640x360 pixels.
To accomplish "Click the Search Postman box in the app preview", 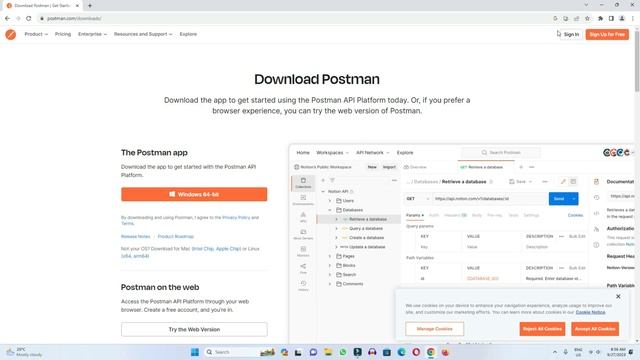I will click(x=501, y=153).
